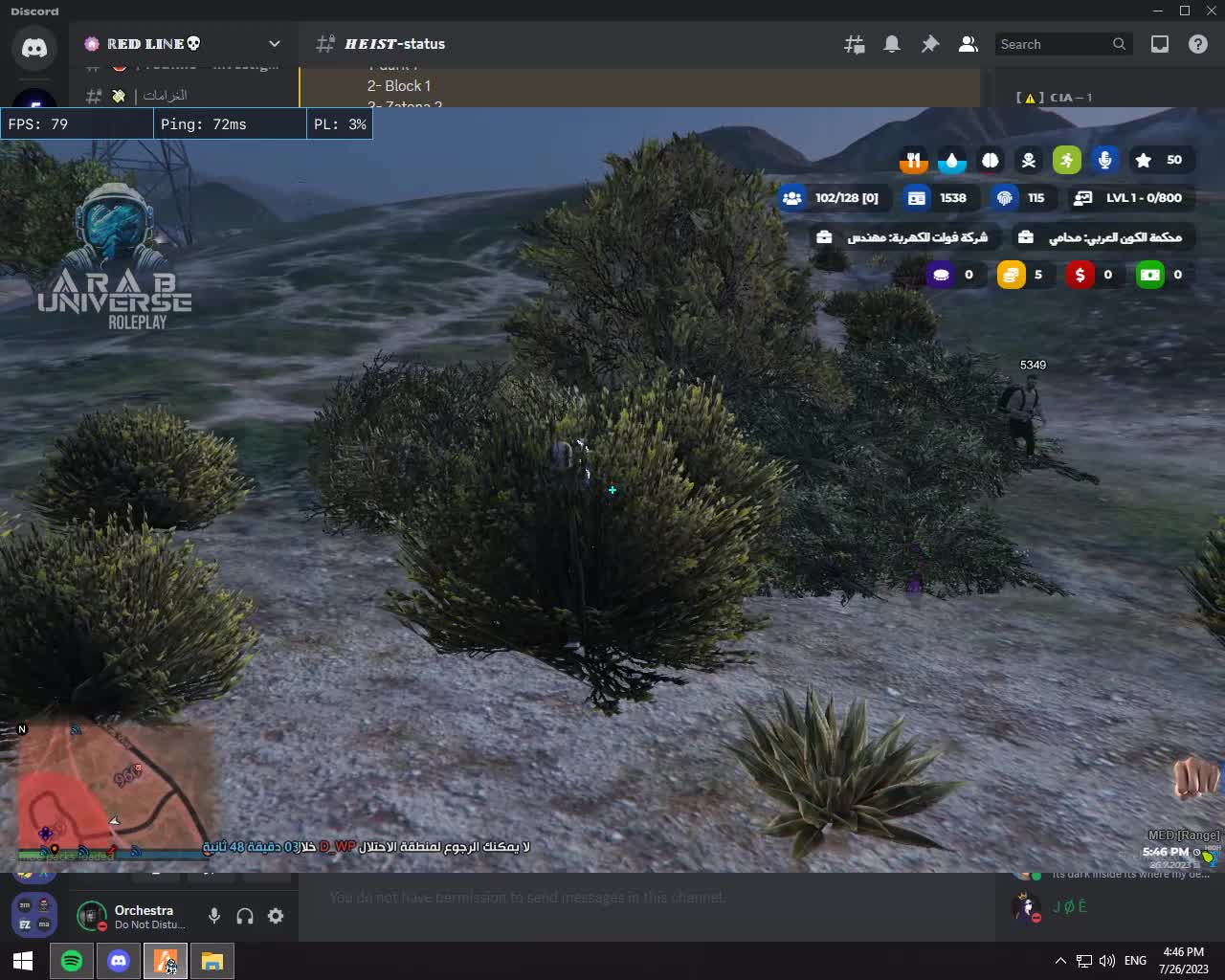Toggle deafen headphones button
This screenshot has width=1225, height=980.
coord(245,916)
